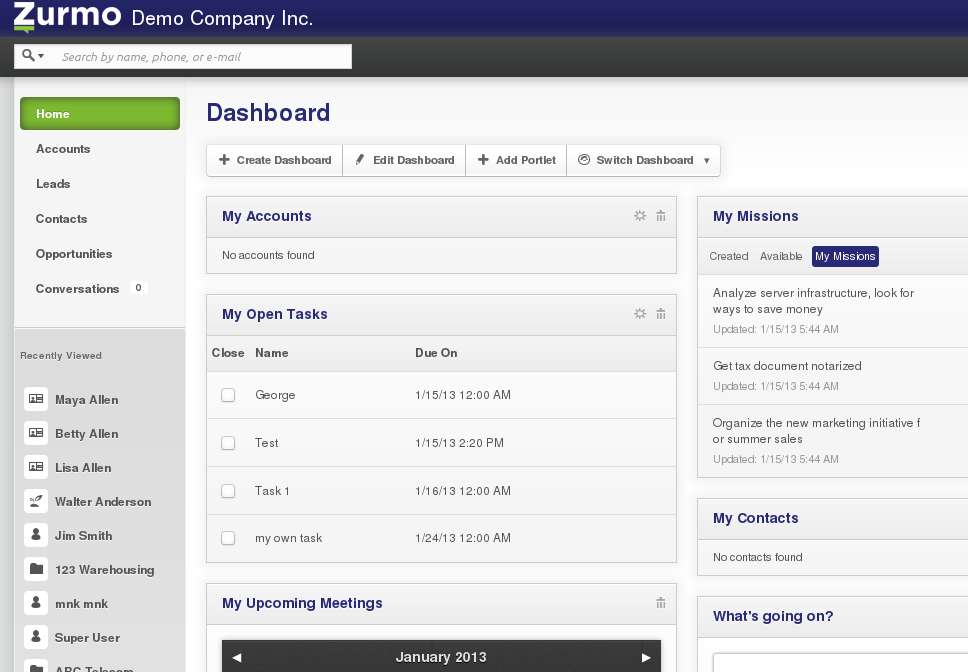Click the Add Portlet button

coord(516,160)
